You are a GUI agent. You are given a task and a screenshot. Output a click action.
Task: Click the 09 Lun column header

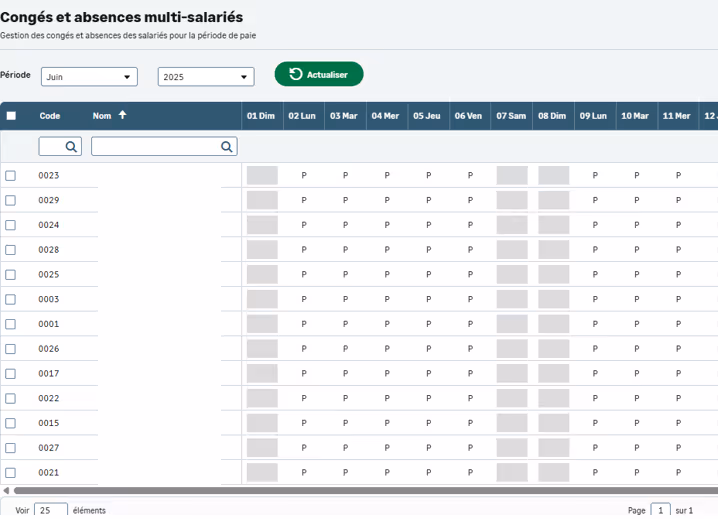[595, 116]
